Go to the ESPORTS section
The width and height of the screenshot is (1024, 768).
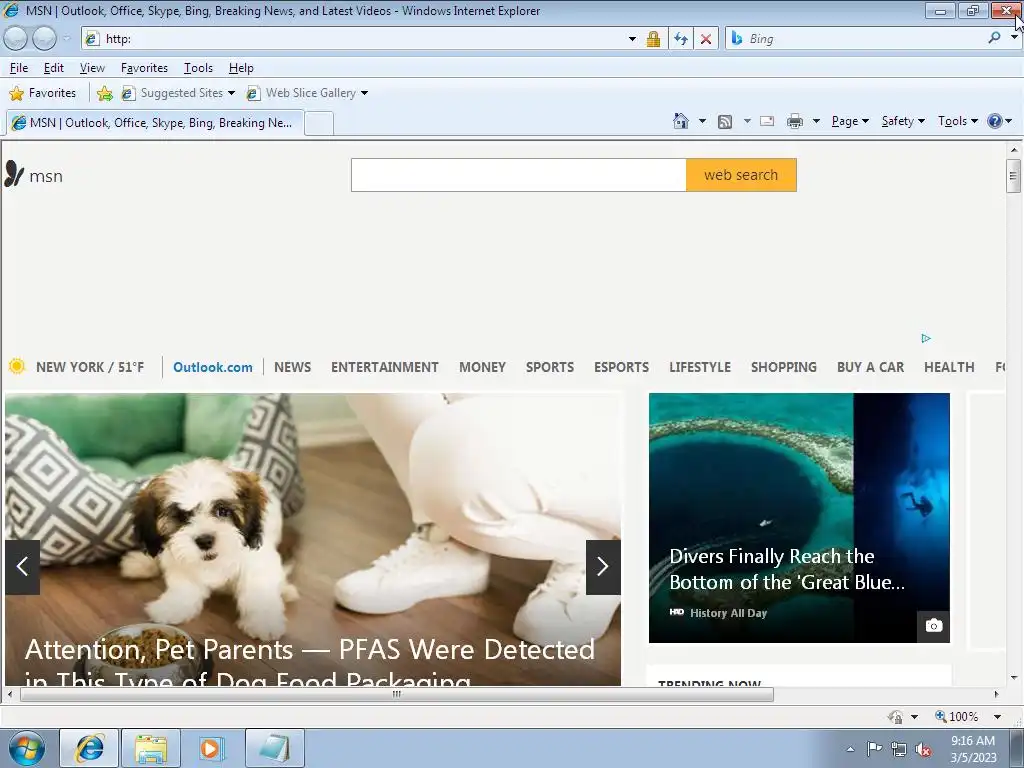point(621,367)
